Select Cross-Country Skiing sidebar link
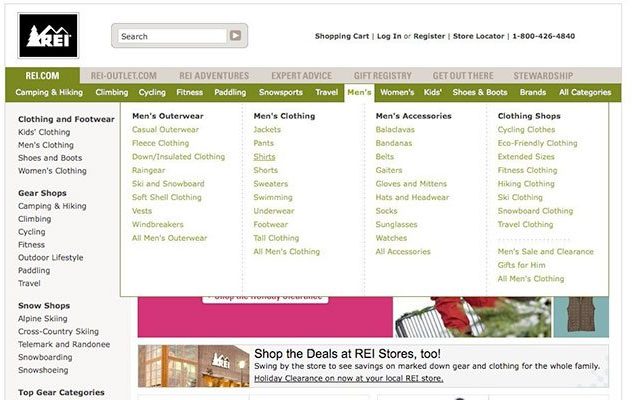Image resolution: width=632 pixels, height=400 pixels. [58, 331]
